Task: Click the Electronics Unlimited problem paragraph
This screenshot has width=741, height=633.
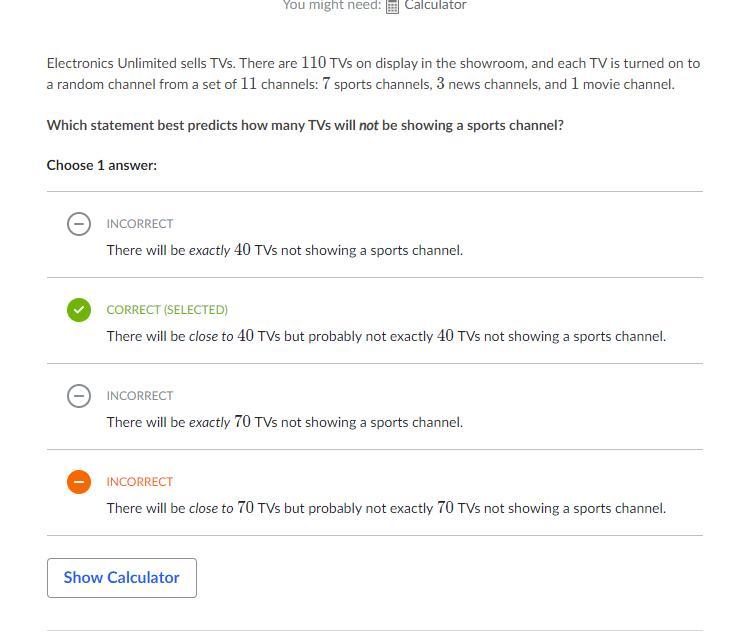Action: pyautogui.click(x=372, y=73)
